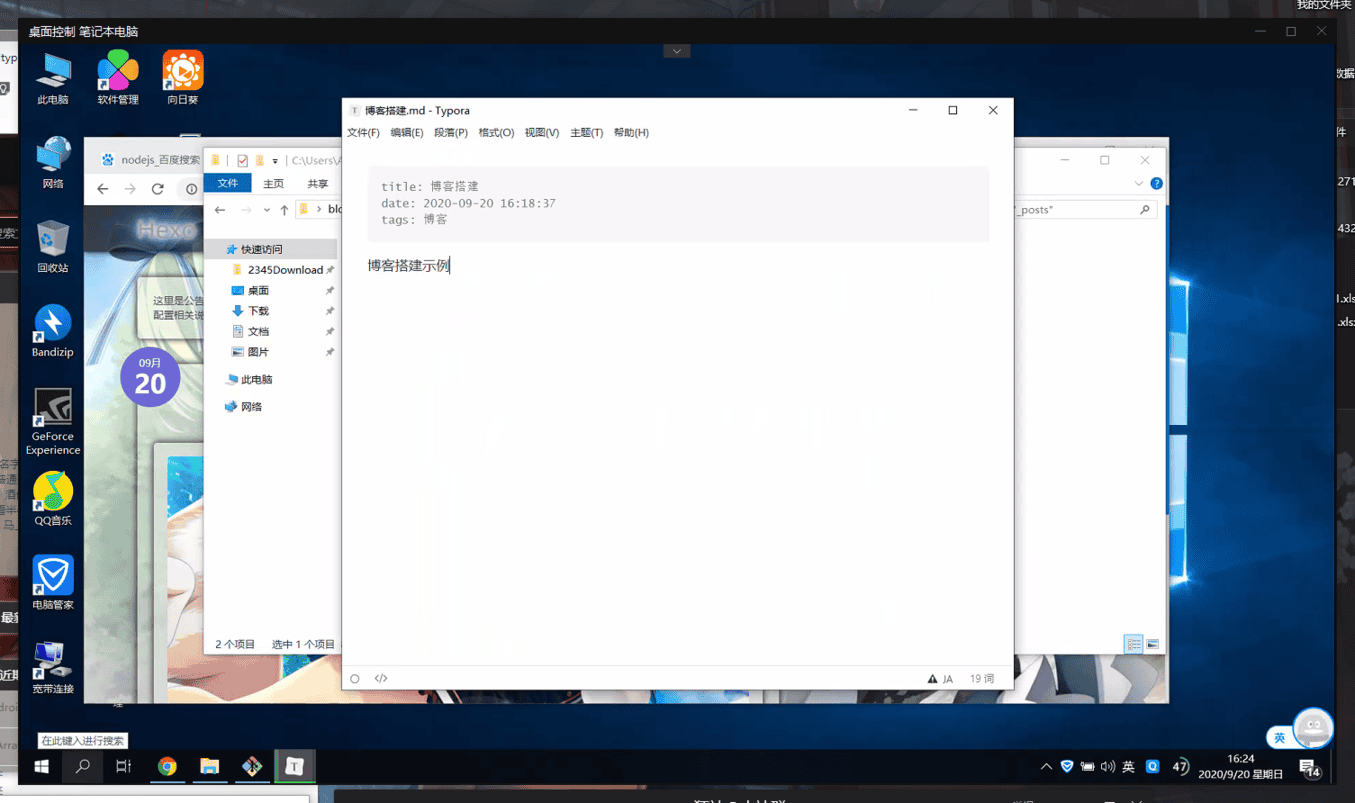Viewport: 1355px width, 803px height.
Task: Select the GeForce Experience desktop icon
Action: 53,420
